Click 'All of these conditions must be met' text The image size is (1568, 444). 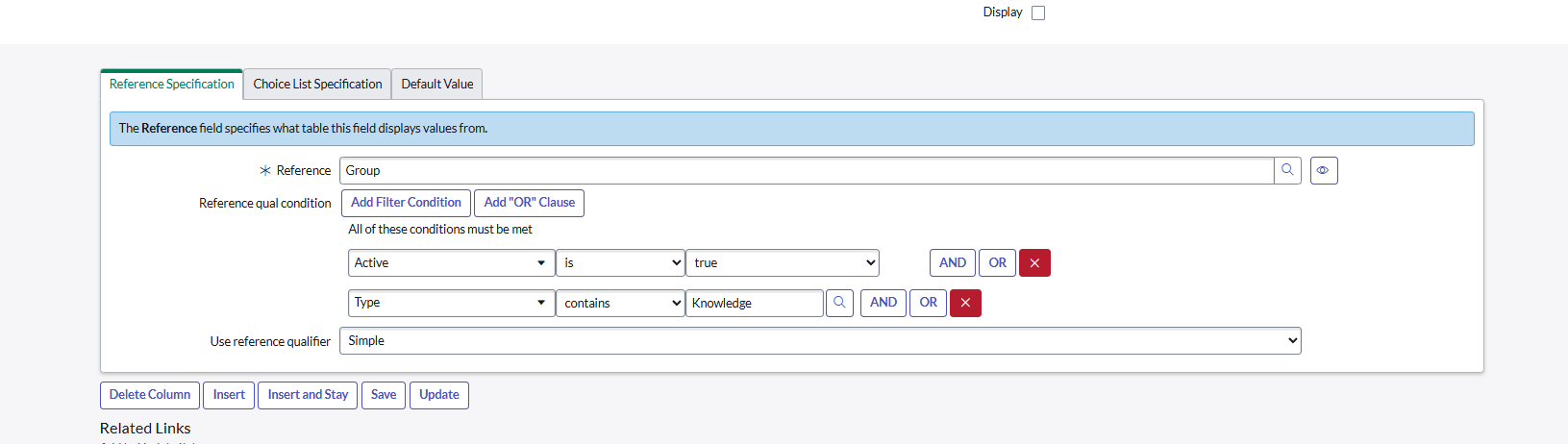440,230
